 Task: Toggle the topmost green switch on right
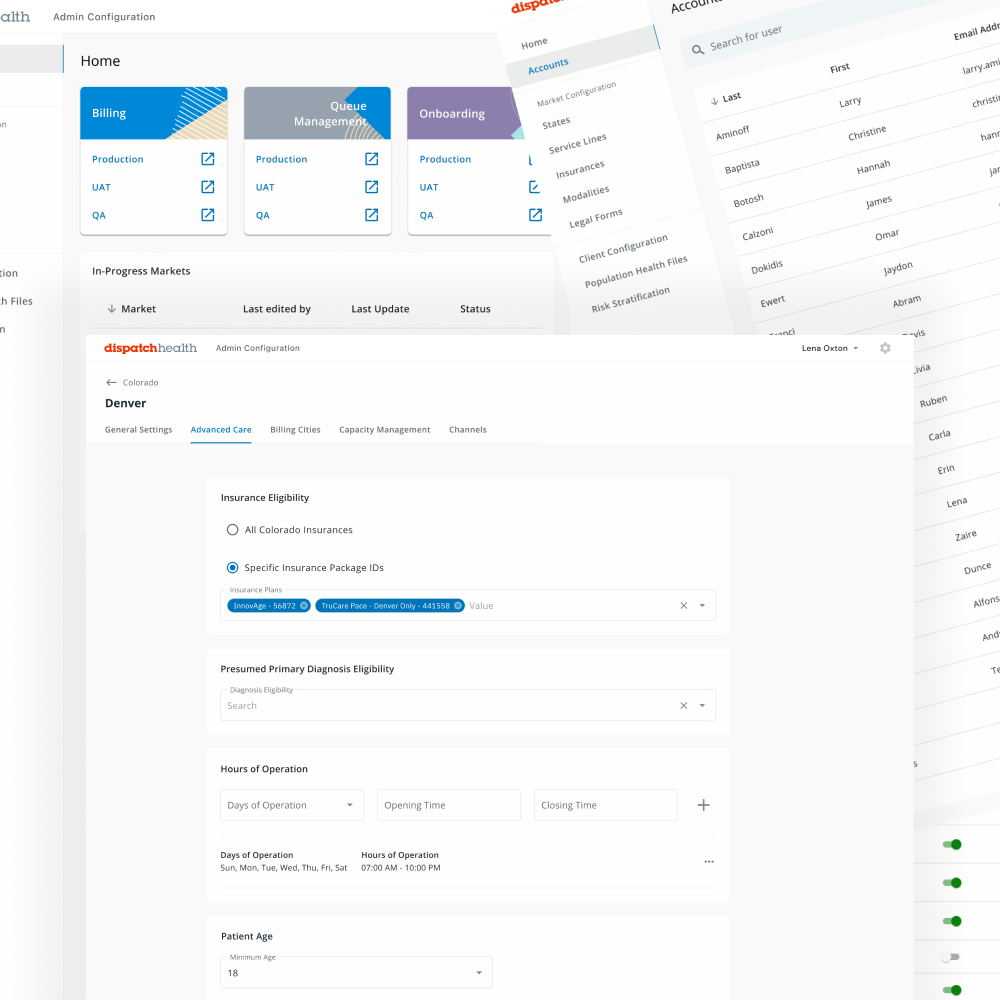[x=952, y=844]
